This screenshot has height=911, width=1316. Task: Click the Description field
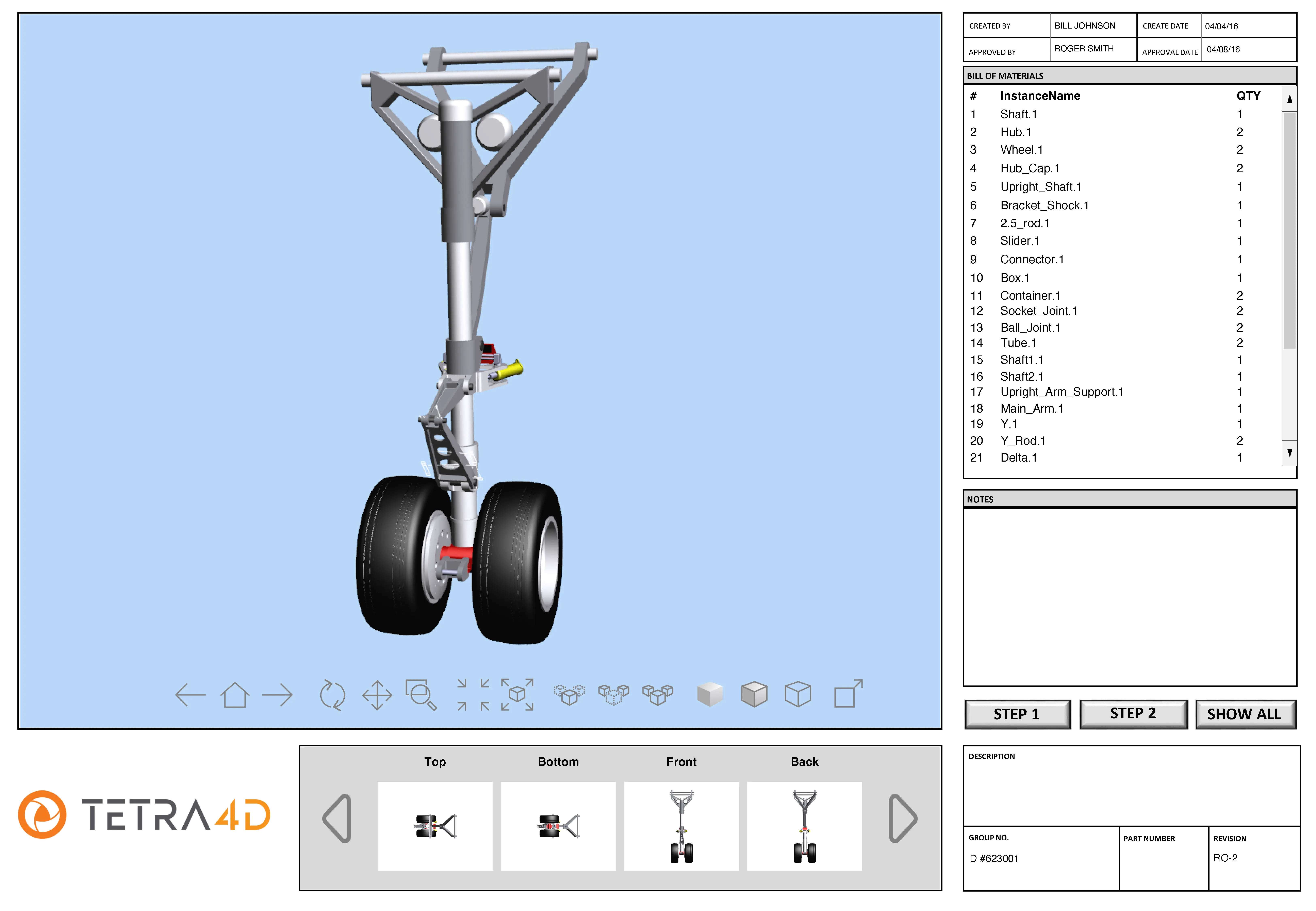(1132, 786)
